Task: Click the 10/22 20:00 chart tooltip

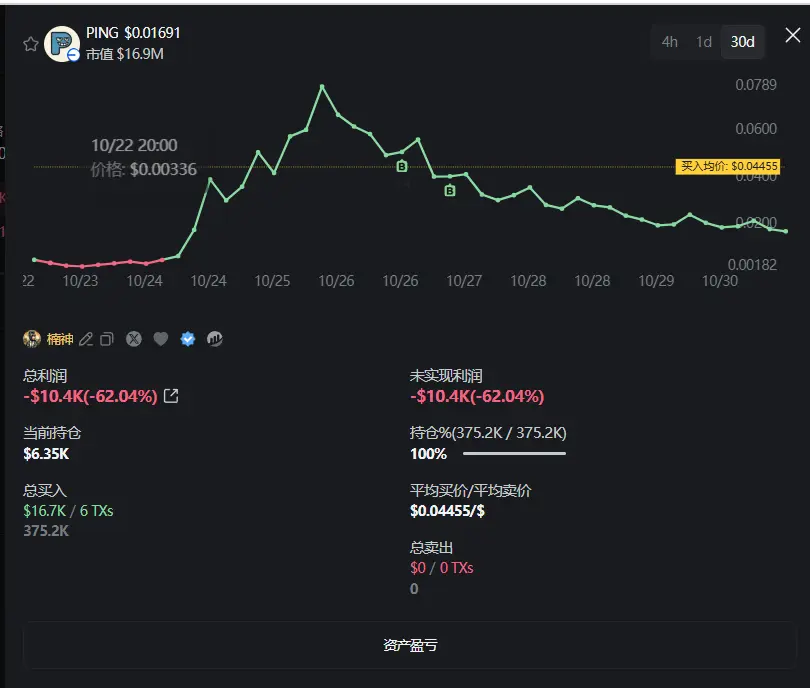Action: 144,157
